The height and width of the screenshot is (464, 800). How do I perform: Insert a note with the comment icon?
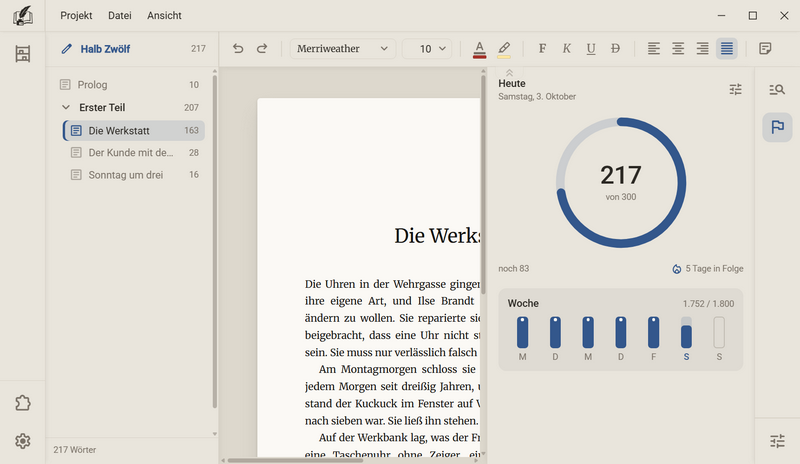point(765,48)
